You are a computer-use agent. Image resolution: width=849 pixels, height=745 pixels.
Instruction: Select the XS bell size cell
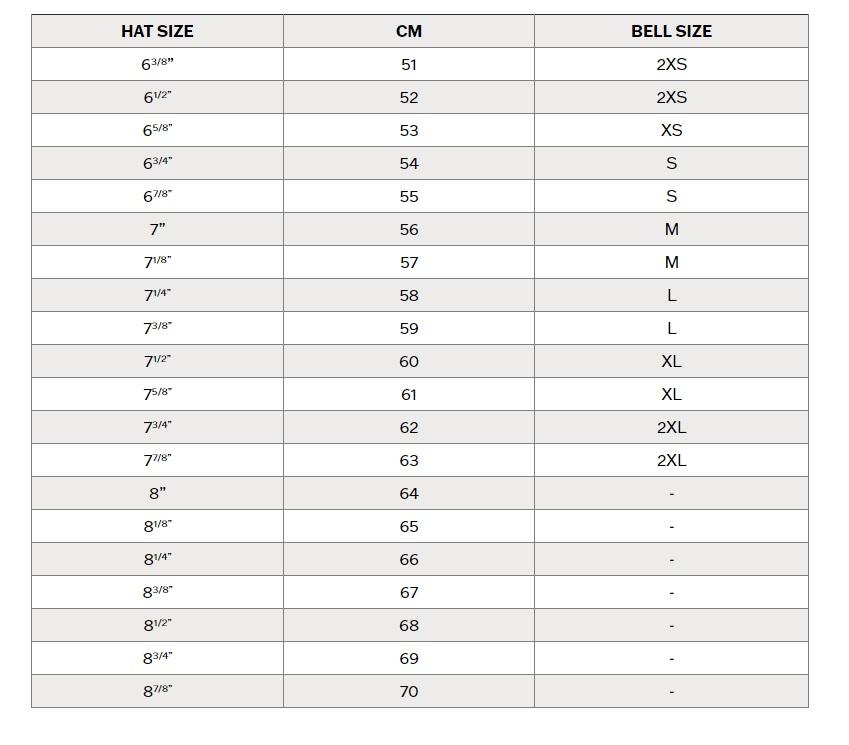point(671,130)
